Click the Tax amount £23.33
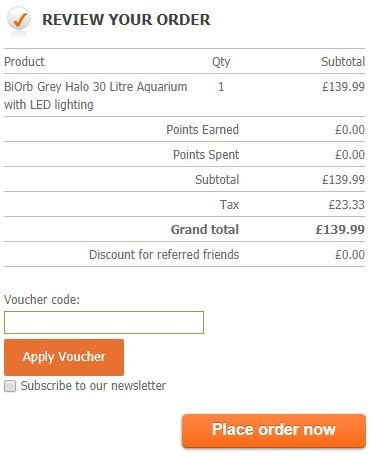 coord(347,204)
